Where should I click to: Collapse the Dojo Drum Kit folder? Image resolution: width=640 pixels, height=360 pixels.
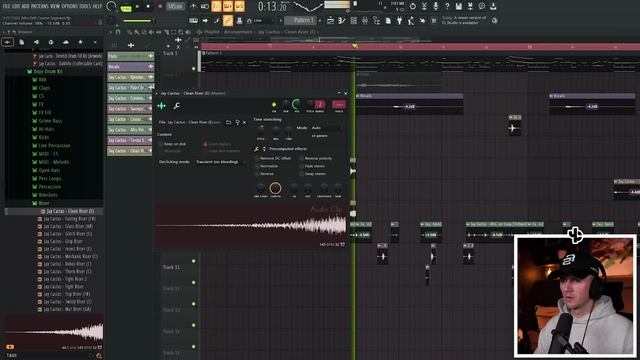[x=45, y=71]
